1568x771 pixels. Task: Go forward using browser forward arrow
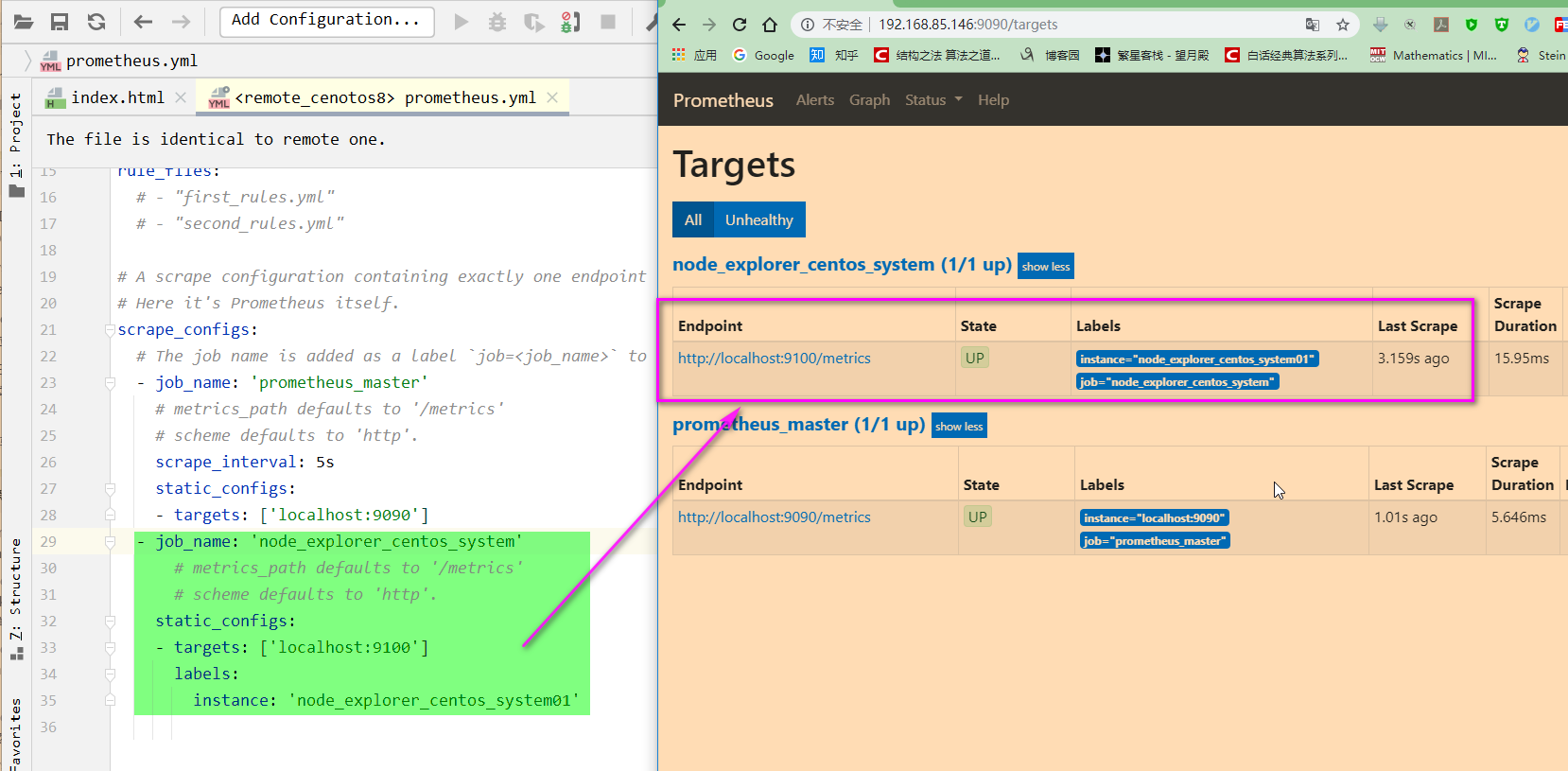coord(709,25)
